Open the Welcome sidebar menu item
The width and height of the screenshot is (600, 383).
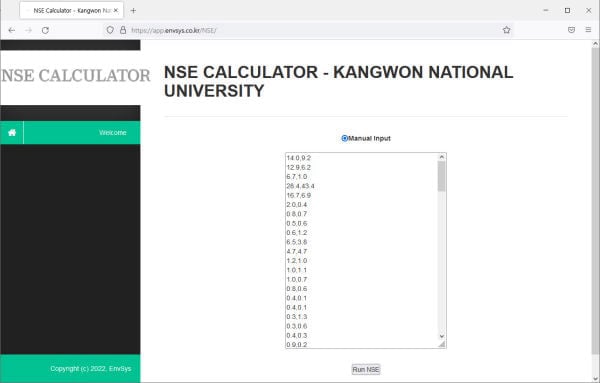pyautogui.click(x=112, y=133)
